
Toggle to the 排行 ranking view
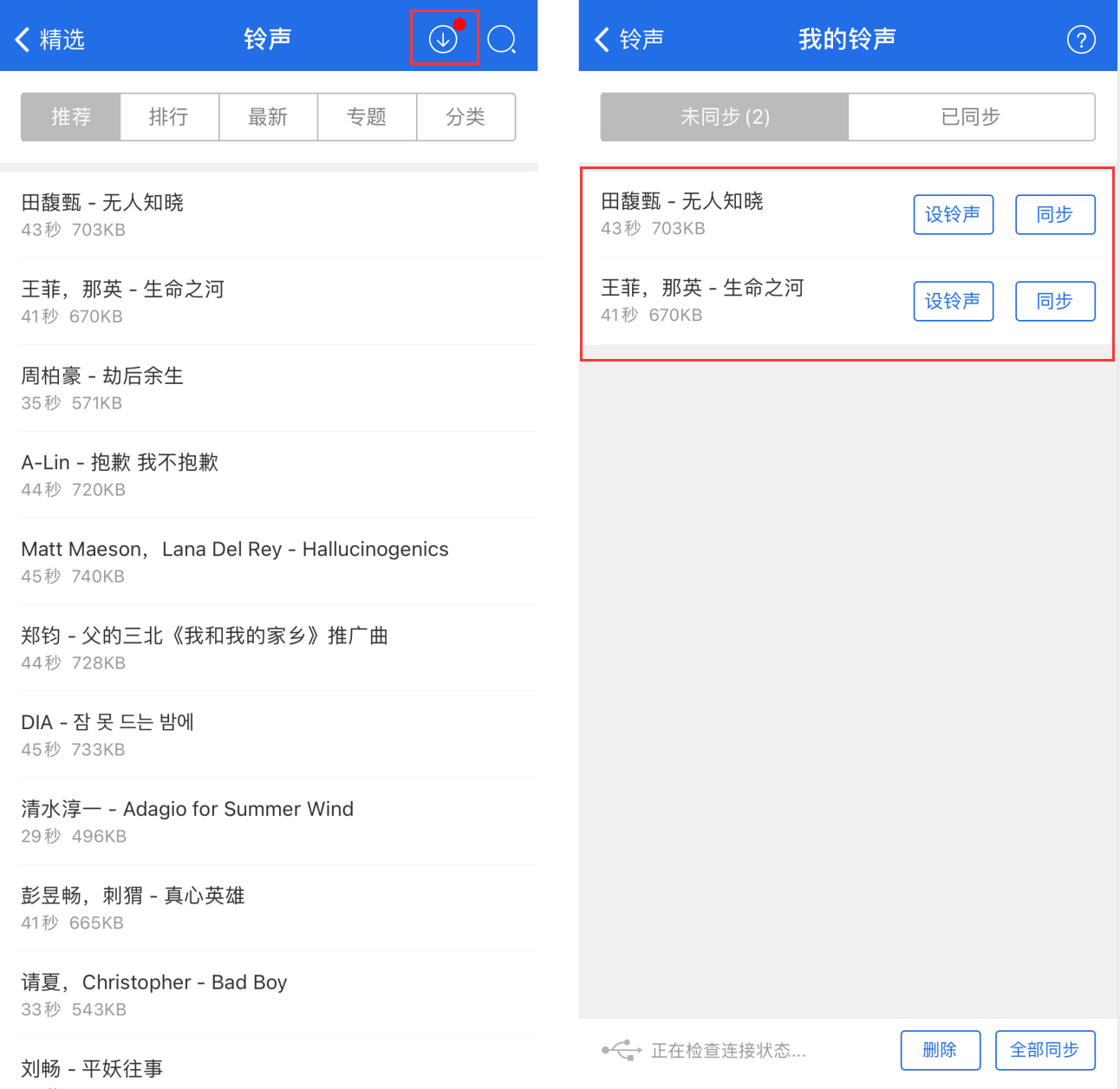coord(169,116)
